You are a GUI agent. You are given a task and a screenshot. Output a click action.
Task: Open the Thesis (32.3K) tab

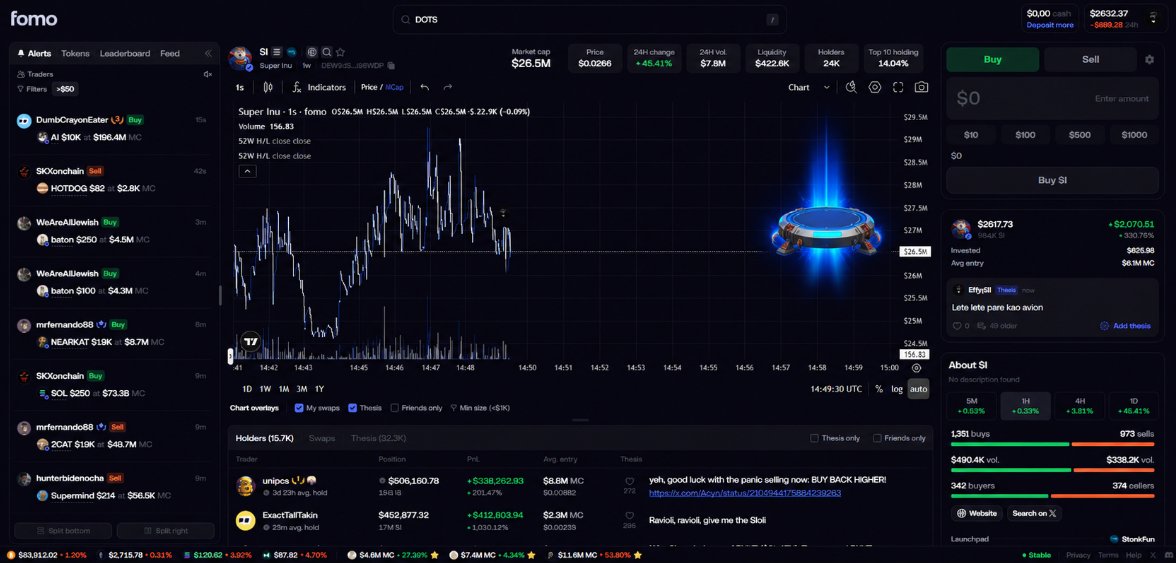(378, 438)
